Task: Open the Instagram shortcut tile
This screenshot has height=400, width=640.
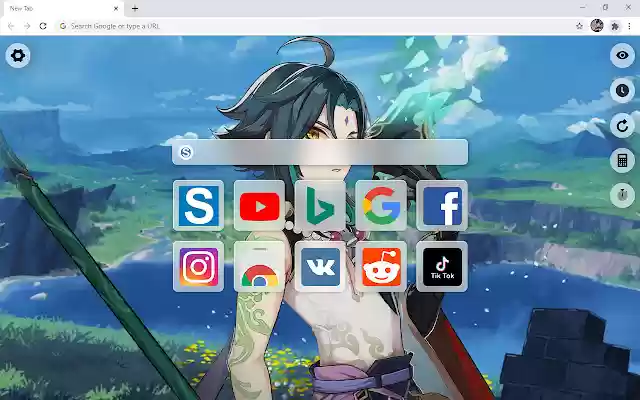Action: [198, 267]
